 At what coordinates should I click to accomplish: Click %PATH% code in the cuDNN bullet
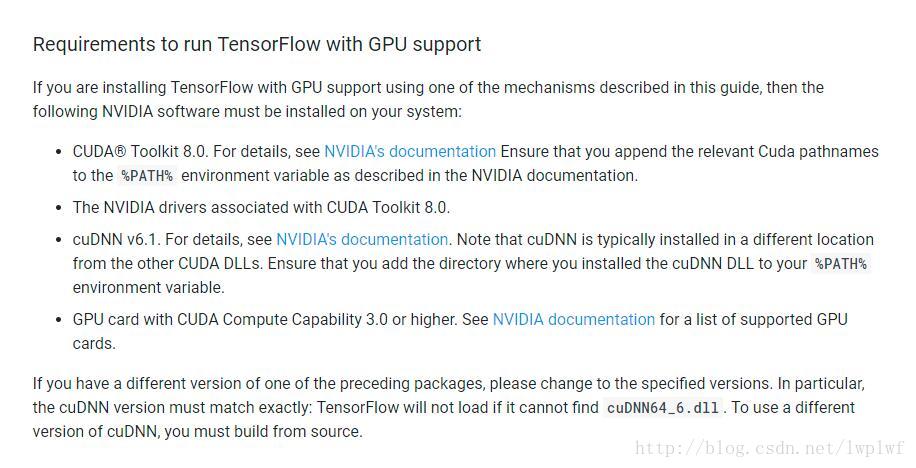click(x=841, y=264)
